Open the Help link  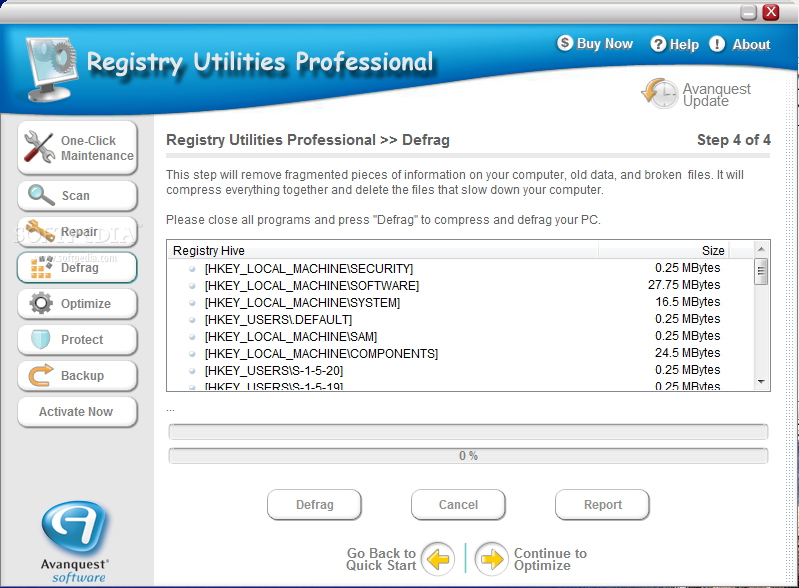coord(684,45)
